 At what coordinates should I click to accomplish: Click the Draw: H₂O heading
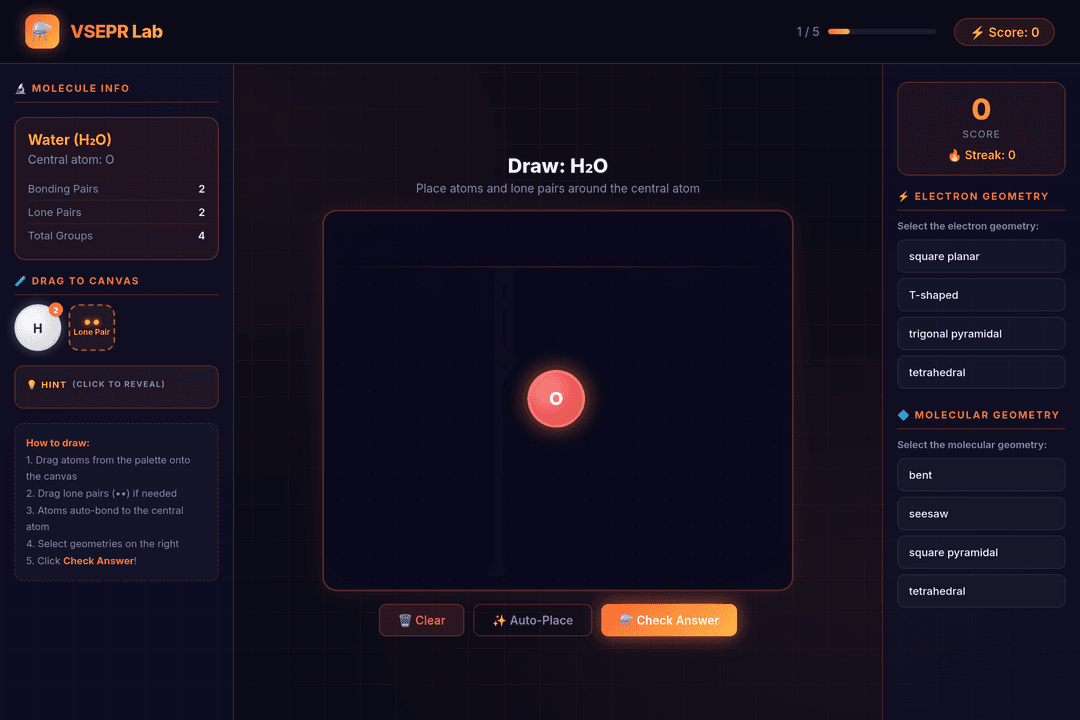pyautogui.click(x=557, y=166)
